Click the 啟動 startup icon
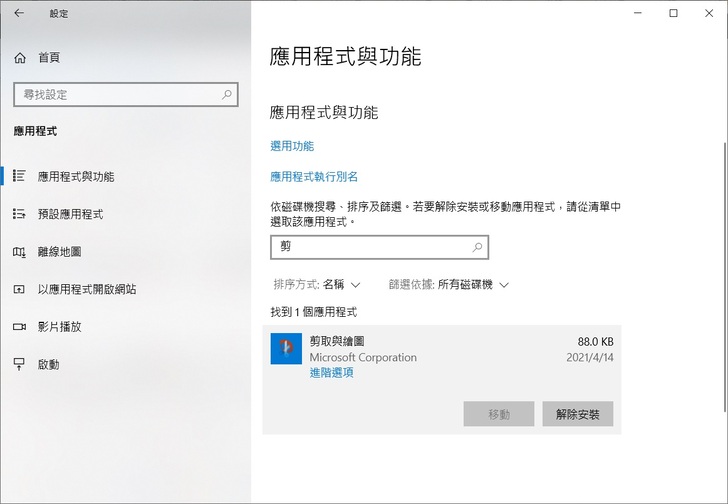Screen dimensions: 728x504 click(19, 365)
